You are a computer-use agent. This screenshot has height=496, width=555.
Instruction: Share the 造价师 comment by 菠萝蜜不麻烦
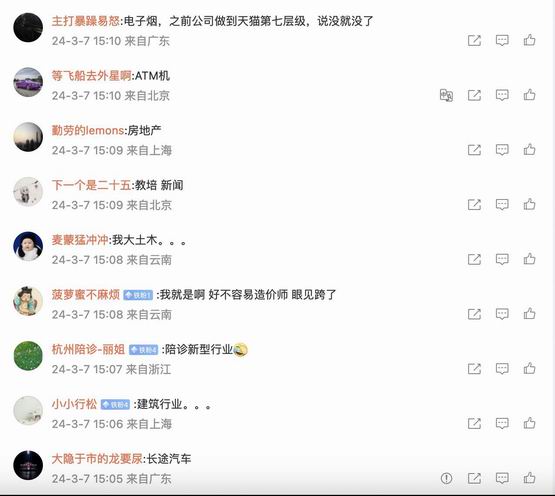474,314
